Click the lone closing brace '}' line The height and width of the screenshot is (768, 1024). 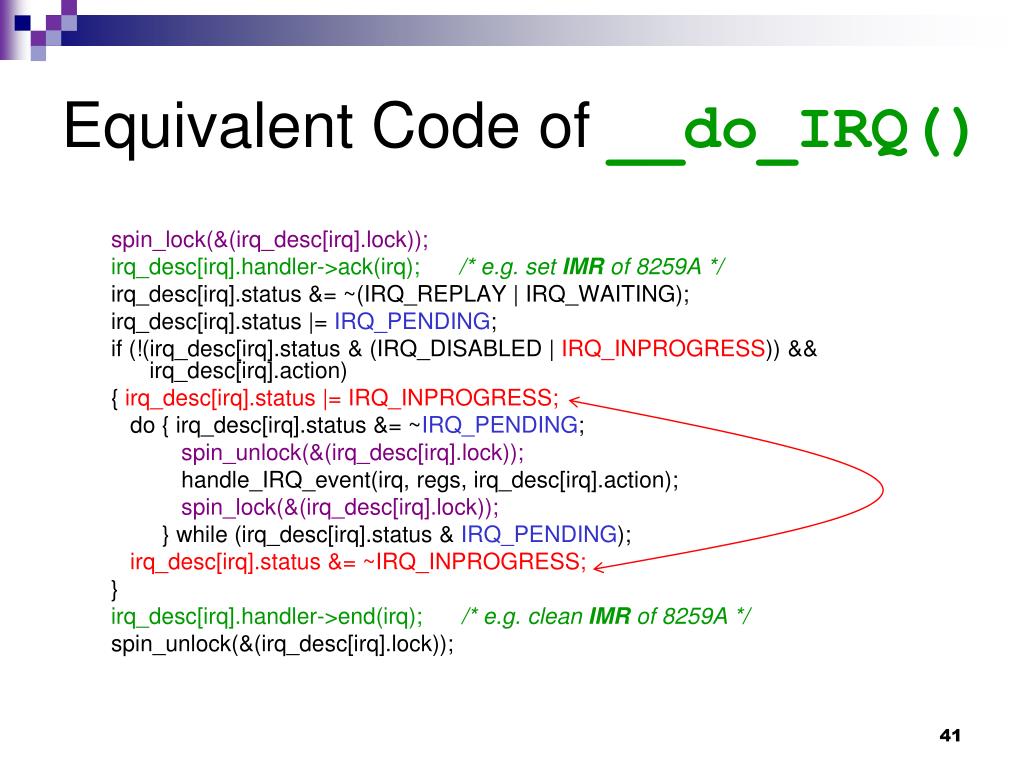(x=114, y=590)
